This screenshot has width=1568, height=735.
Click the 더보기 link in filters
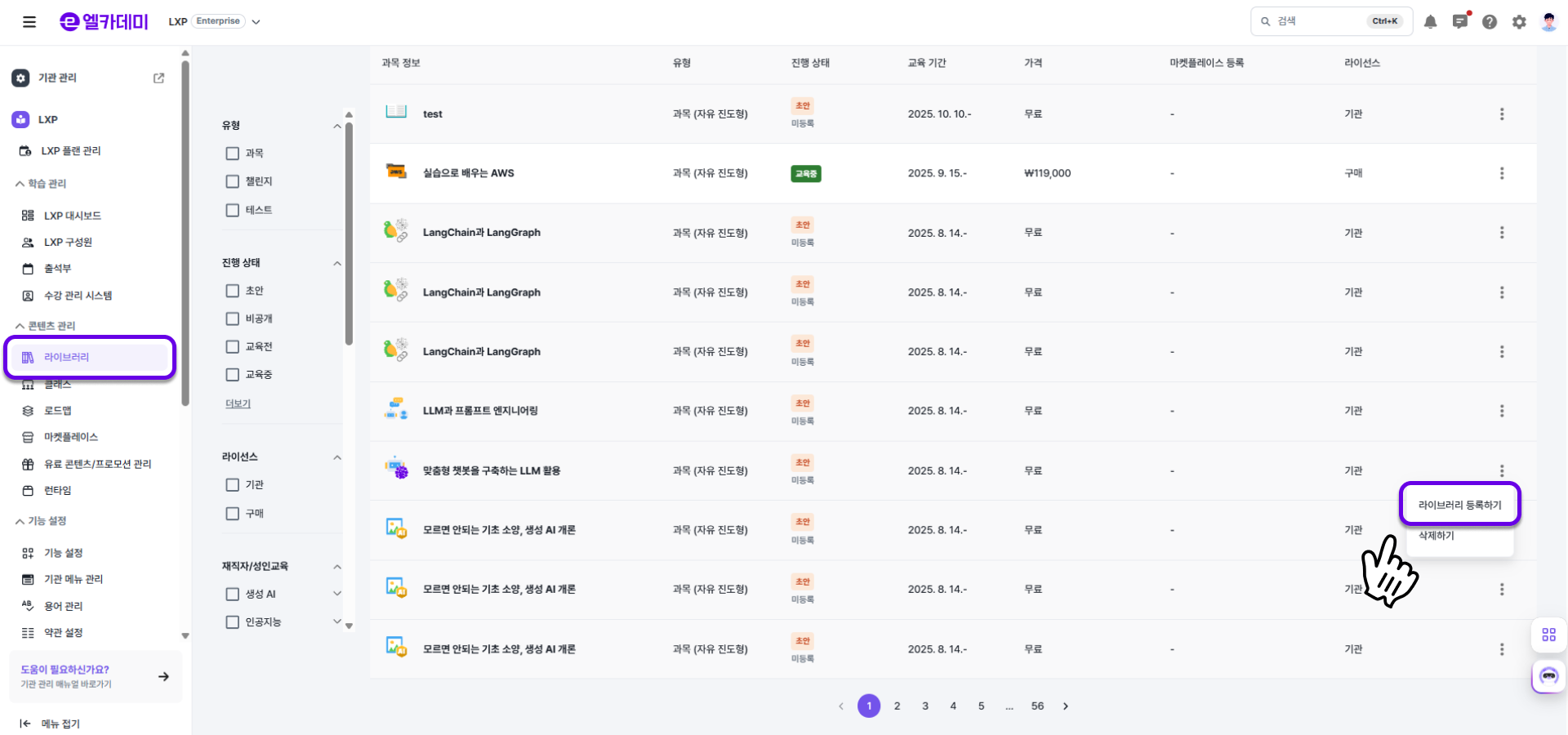[238, 403]
